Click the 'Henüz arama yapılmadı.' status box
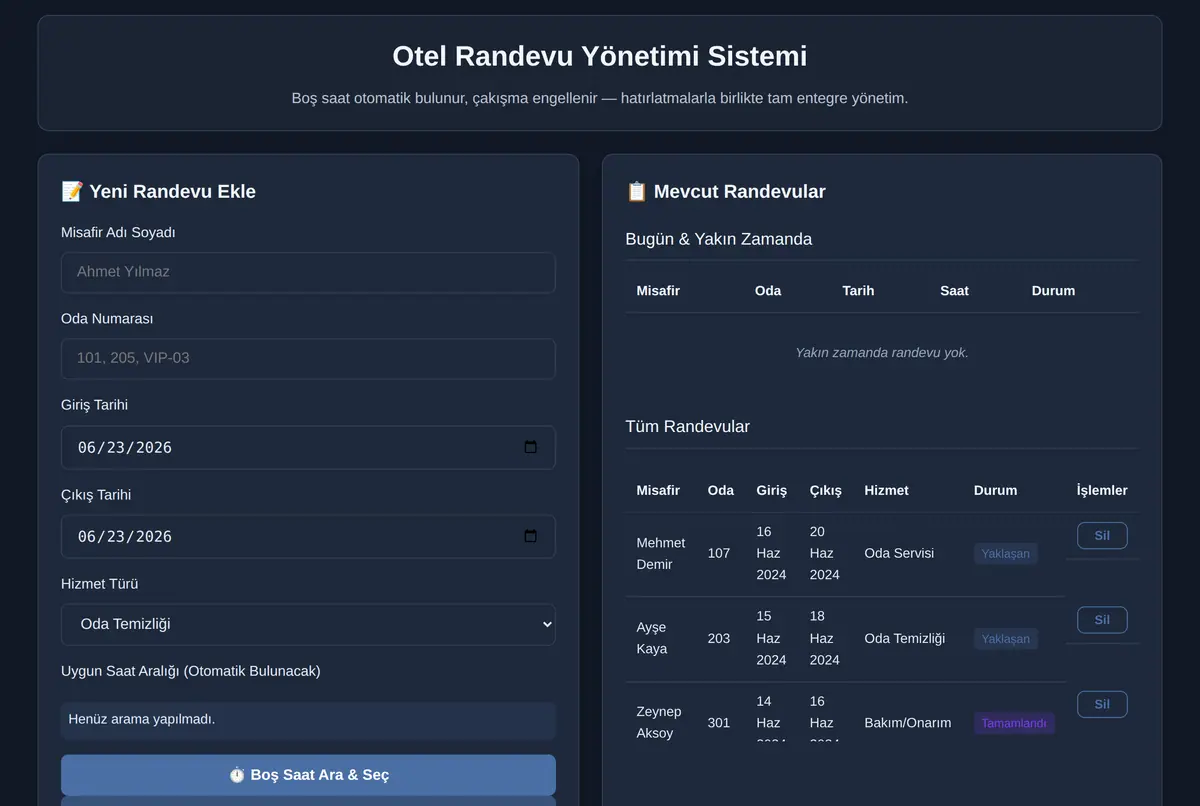Viewport: 1200px width, 806px height. click(x=308, y=720)
